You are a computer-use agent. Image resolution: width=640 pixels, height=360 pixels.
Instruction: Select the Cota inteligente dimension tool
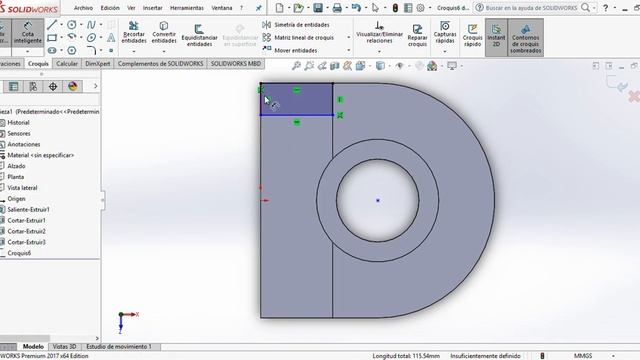click(x=28, y=33)
